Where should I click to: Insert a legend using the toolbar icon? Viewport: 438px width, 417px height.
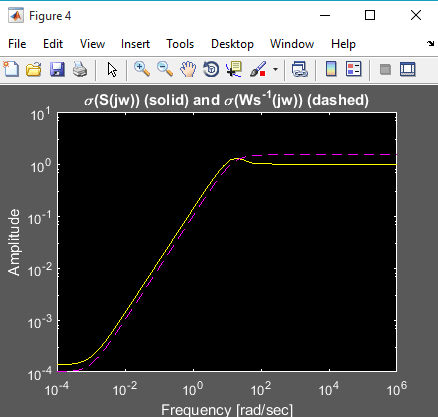[x=354, y=69]
